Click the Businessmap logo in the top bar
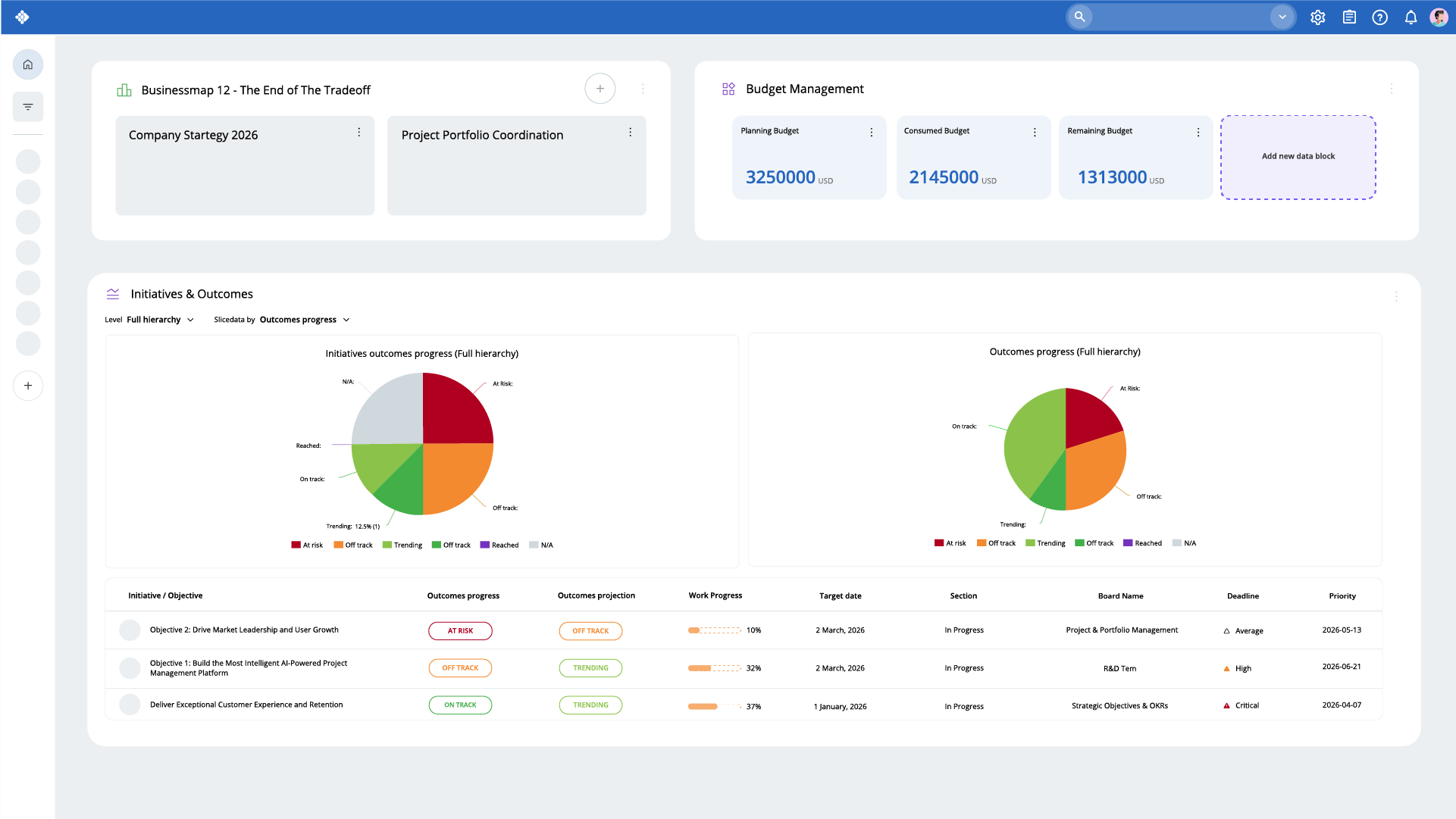This screenshot has width=1456, height=819. pos(22,17)
